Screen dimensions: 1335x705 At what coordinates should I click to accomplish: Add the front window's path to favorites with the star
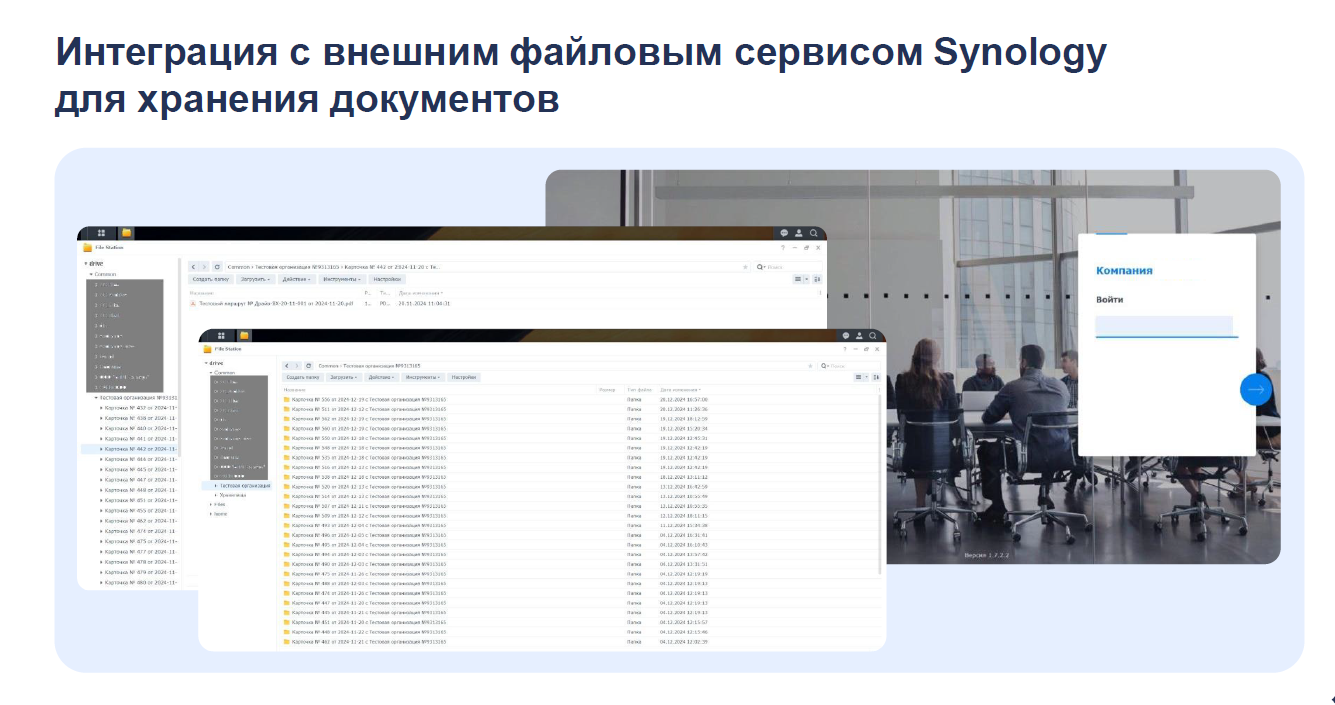click(810, 366)
